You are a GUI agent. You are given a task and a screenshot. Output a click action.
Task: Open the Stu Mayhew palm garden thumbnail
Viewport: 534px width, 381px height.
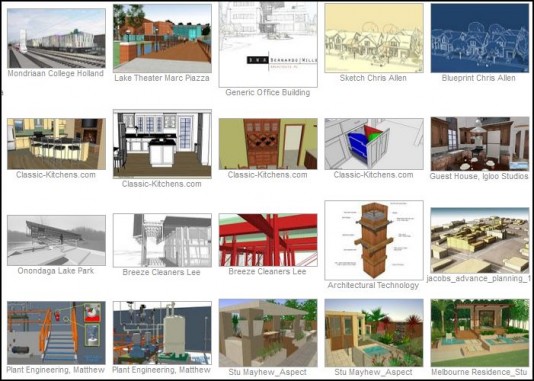(x=374, y=333)
